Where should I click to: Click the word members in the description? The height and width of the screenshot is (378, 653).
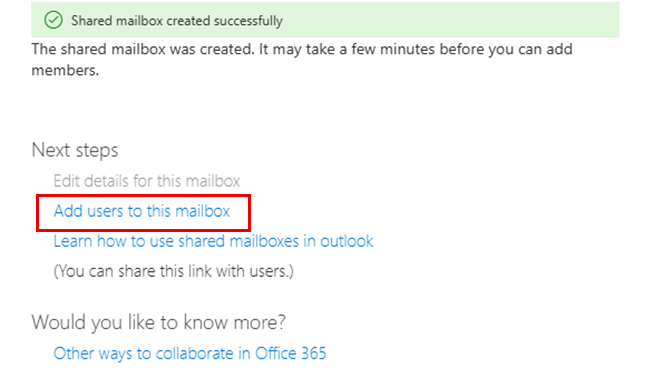click(65, 70)
